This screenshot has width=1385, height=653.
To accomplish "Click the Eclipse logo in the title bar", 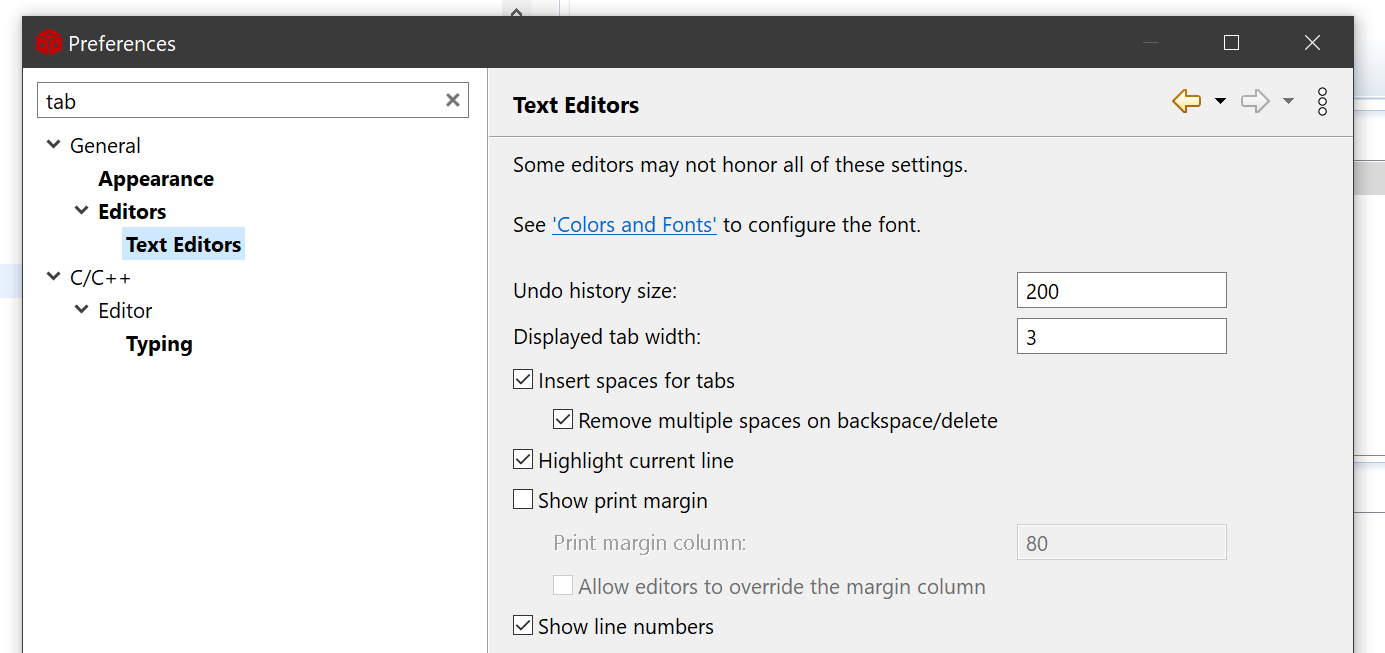I will 49,42.
